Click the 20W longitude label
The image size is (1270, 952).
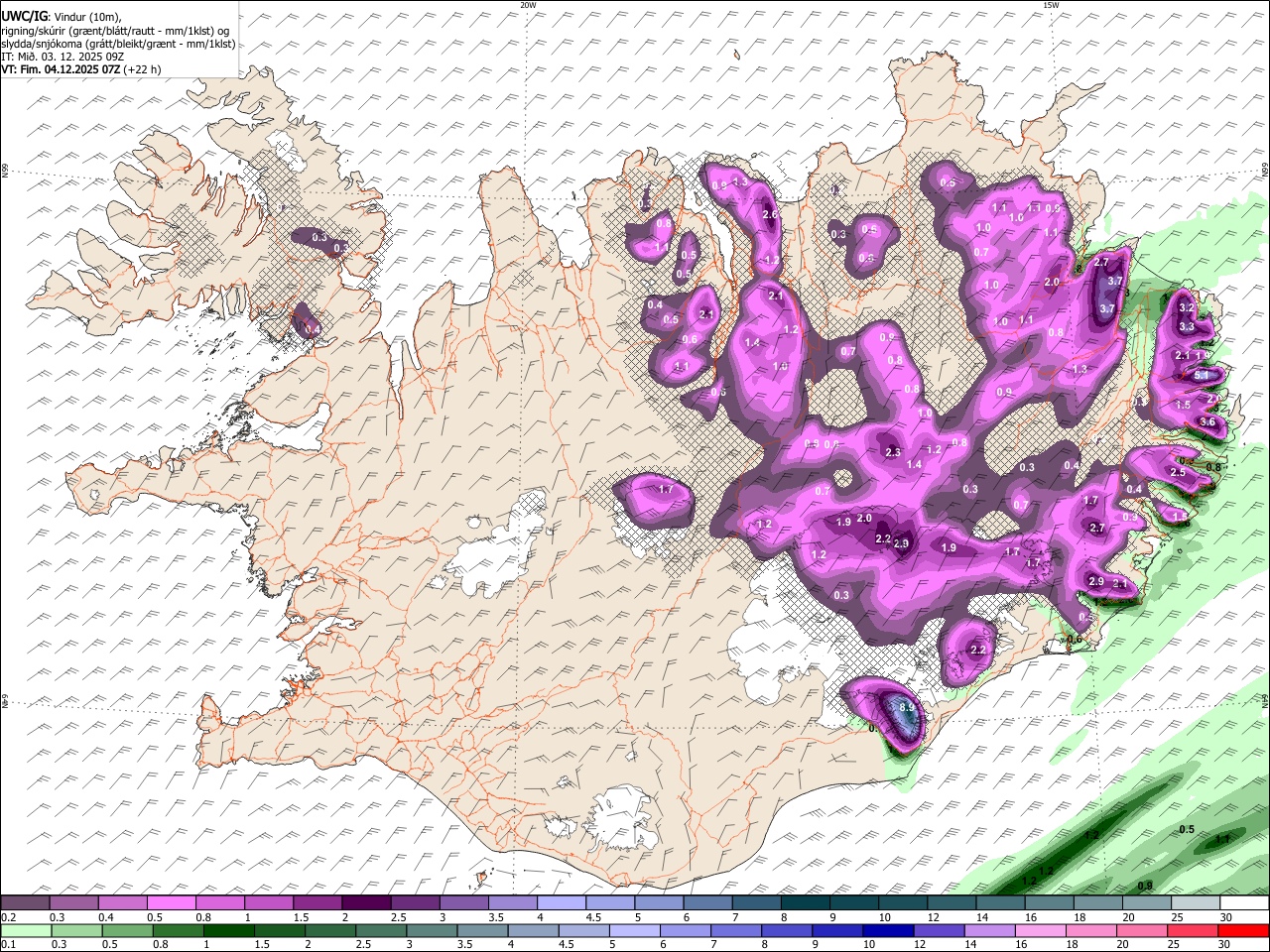pos(528,5)
